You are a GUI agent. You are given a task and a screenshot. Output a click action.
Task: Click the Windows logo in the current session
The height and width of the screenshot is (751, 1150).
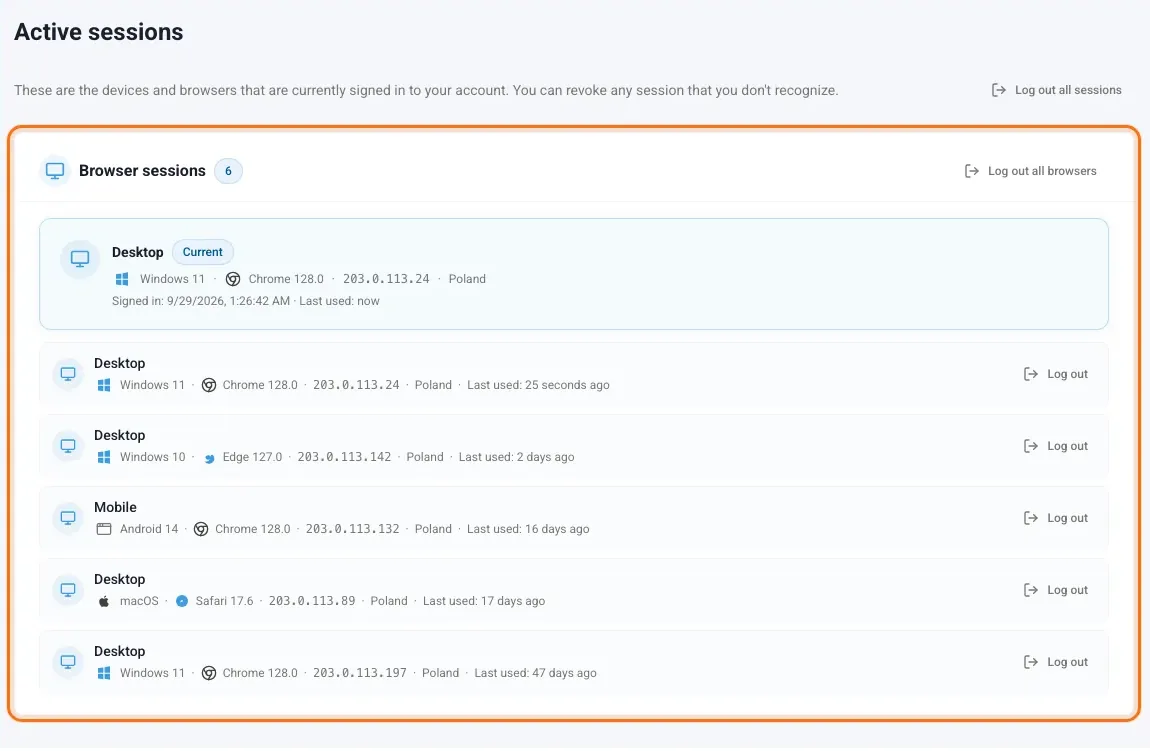pos(122,279)
